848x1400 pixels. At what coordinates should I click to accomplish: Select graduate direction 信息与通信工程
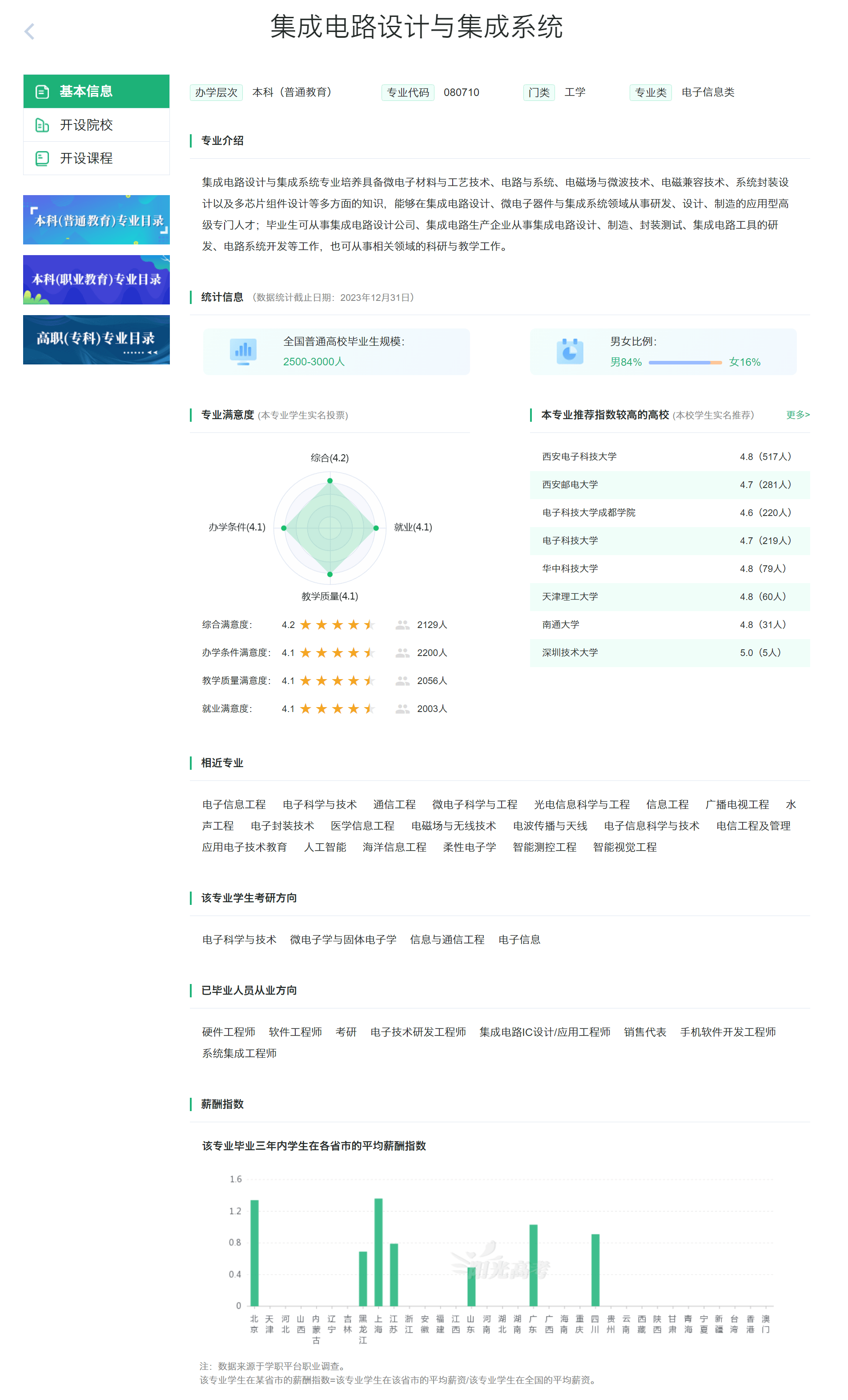(x=447, y=940)
